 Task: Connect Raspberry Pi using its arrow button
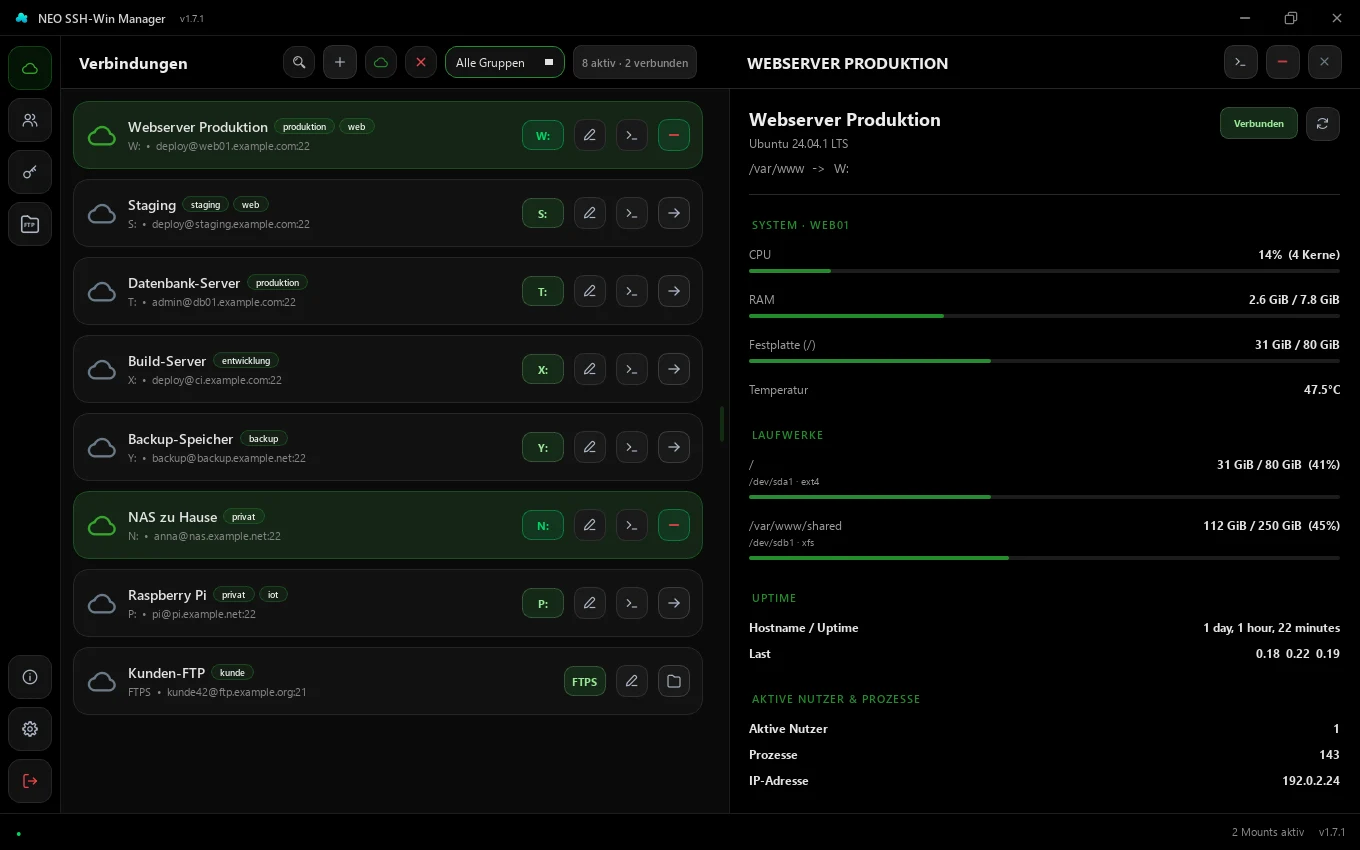tap(674, 603)
